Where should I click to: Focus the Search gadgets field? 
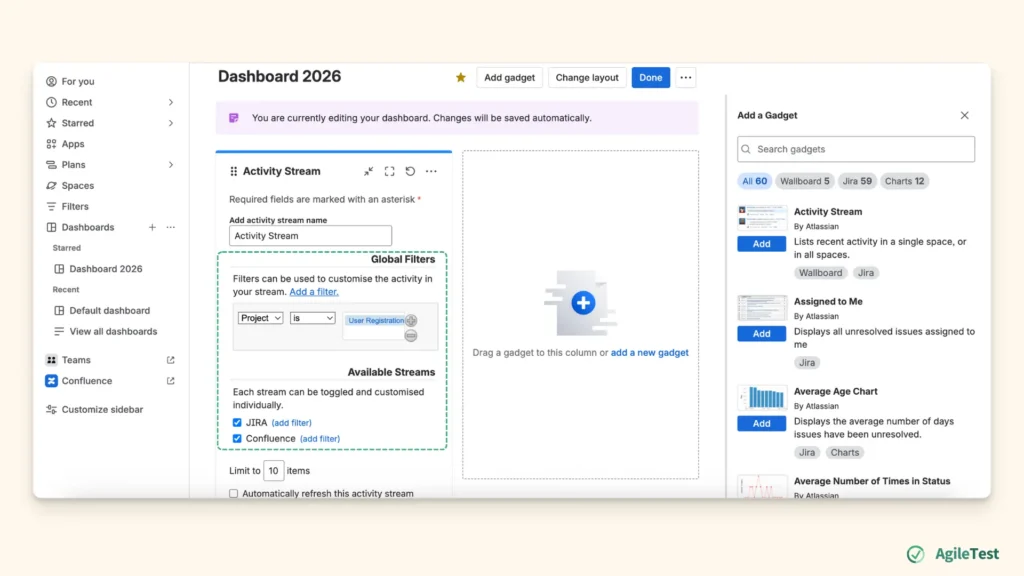tap(856, 149)
